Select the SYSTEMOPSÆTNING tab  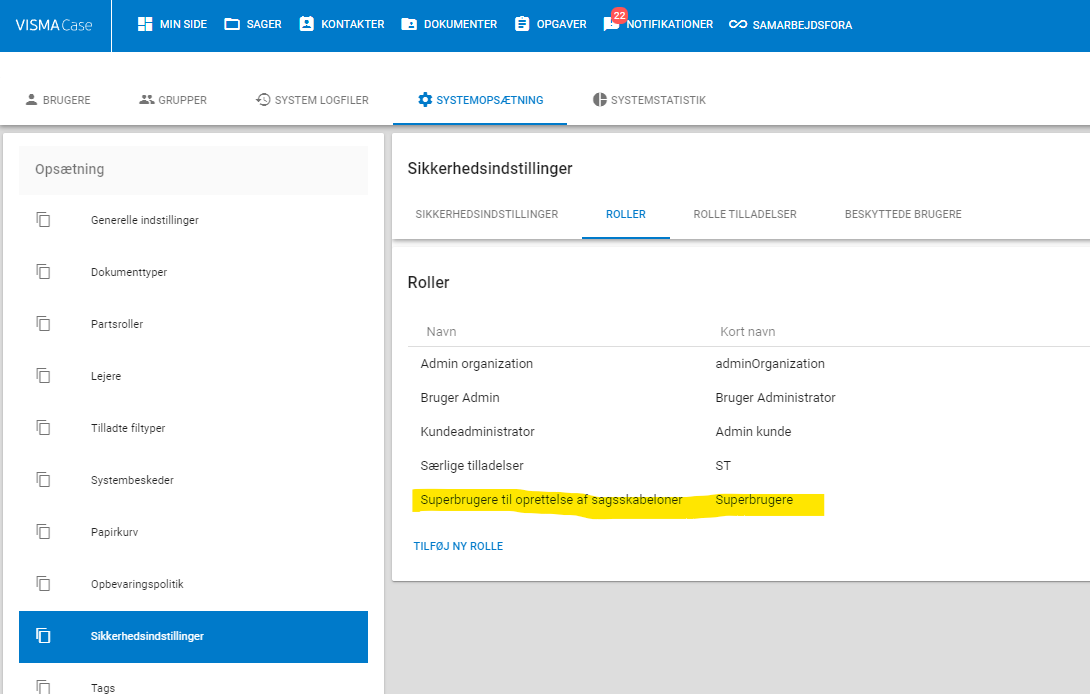[480, 100]
